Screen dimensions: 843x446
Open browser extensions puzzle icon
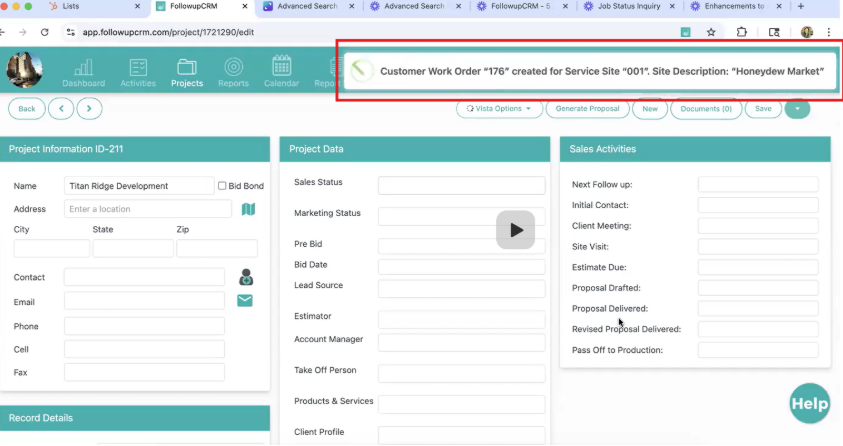pyautogui.click(x=742, y=32)
